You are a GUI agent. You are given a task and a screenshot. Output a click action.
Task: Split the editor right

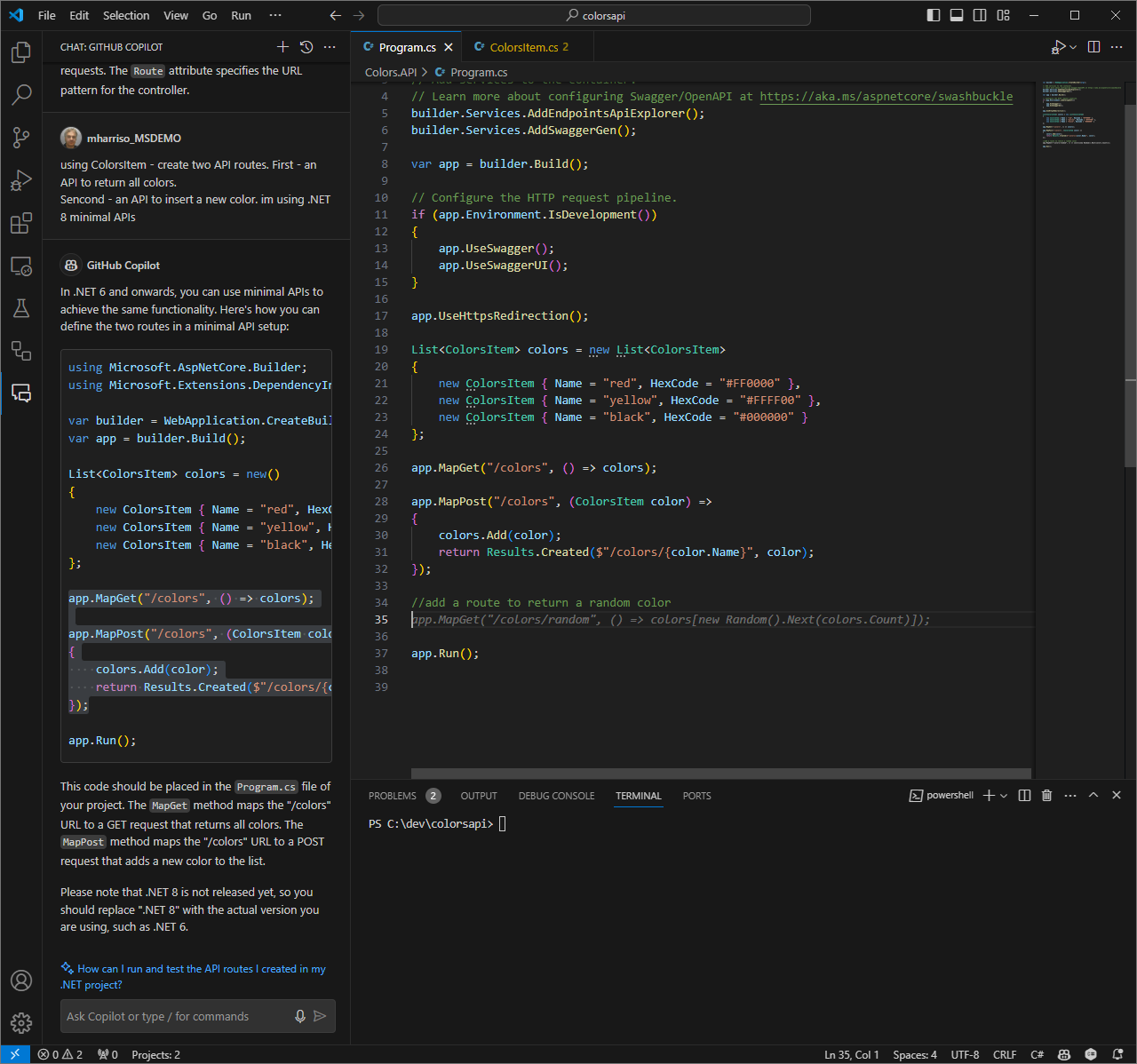[x=1094, y=47]
